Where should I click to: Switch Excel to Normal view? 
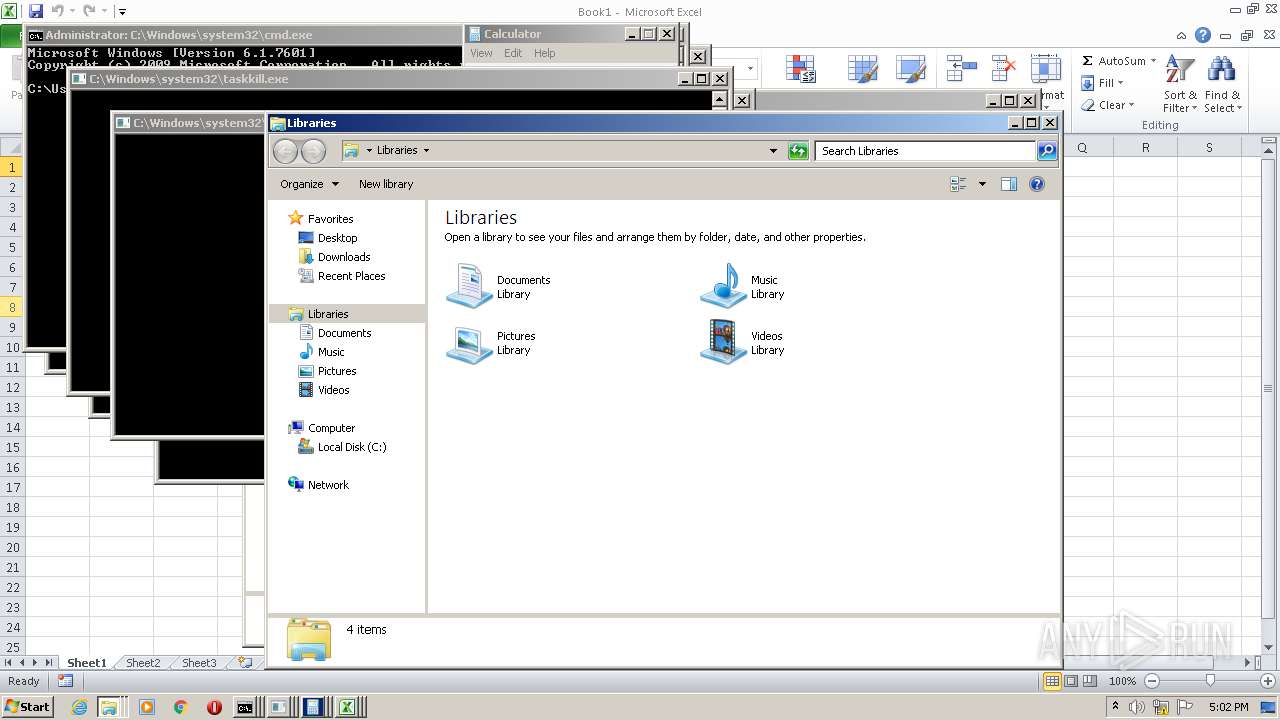pyautogui.click(x=1052, y=681)
